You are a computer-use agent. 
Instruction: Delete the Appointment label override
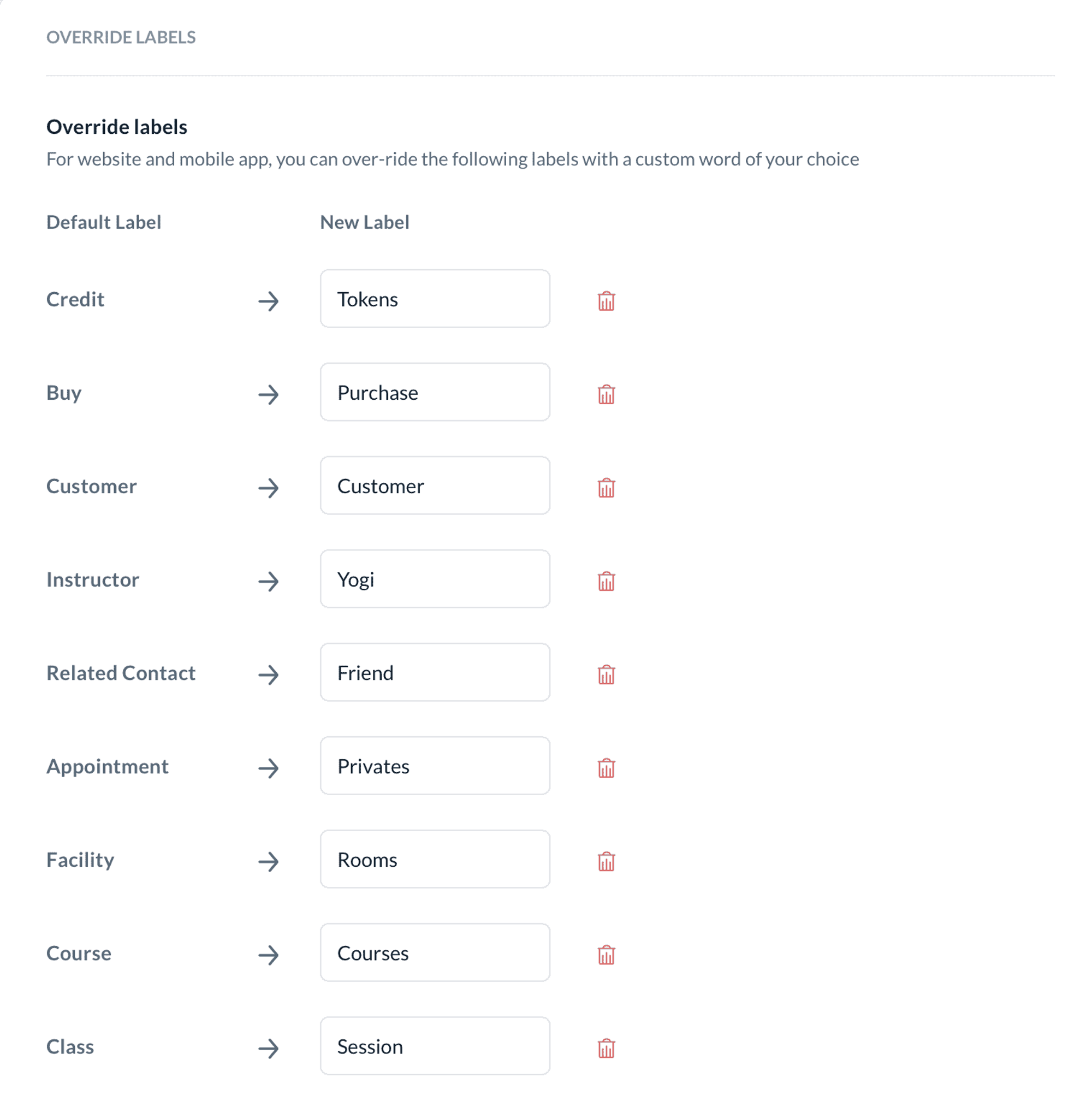[606, 768]
